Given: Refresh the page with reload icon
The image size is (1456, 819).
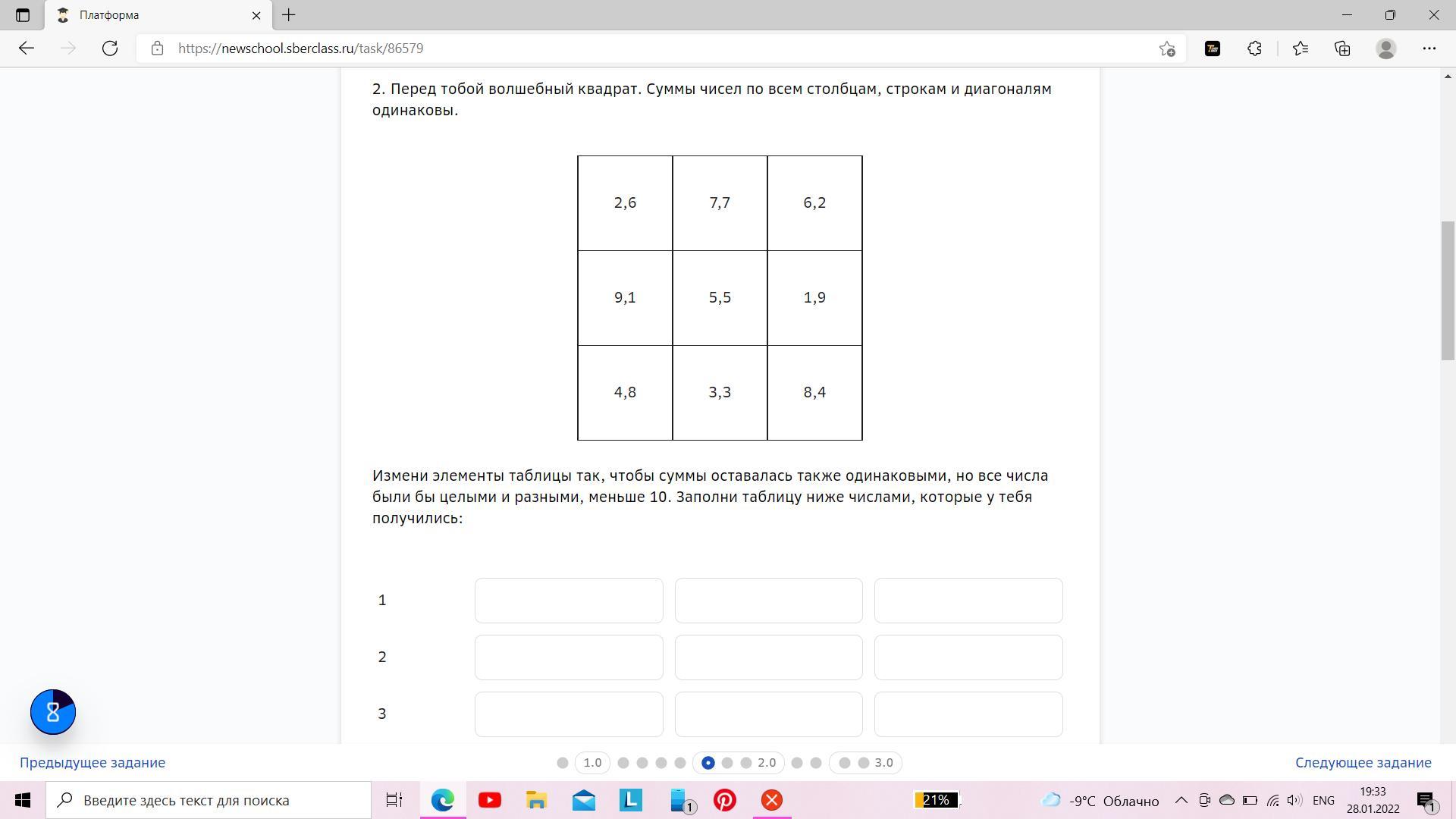Looking at the screenshot, I should 110,49.
